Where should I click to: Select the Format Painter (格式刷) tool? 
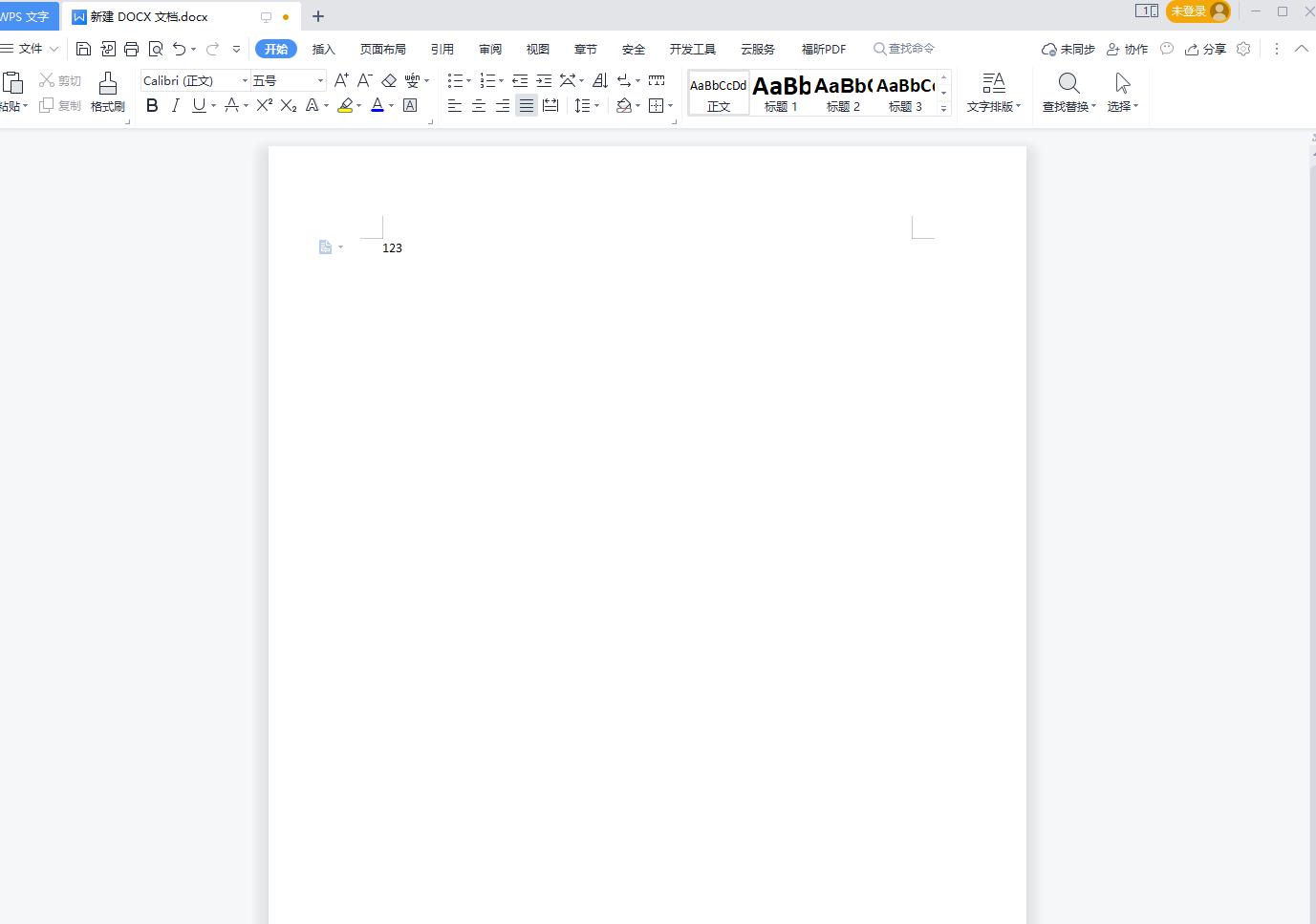coord(108,93)
